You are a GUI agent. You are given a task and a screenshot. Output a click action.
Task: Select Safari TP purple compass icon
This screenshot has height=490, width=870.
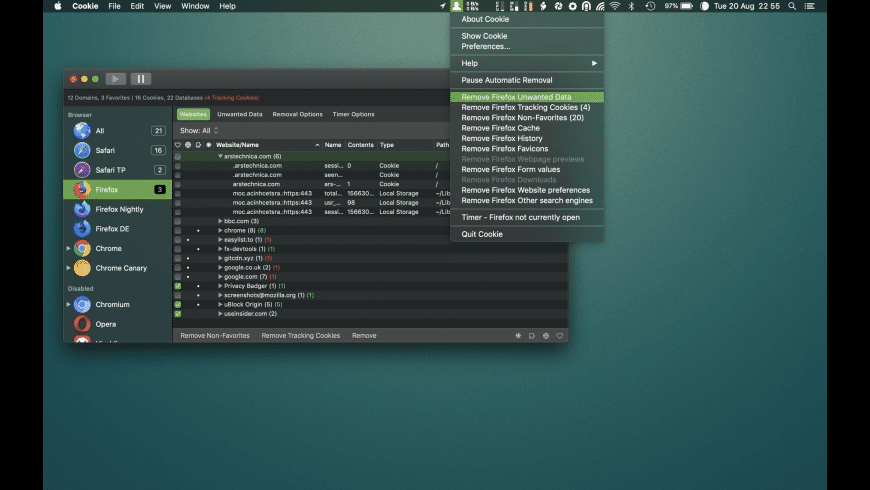pyautogui.click(x=82, y=170)
